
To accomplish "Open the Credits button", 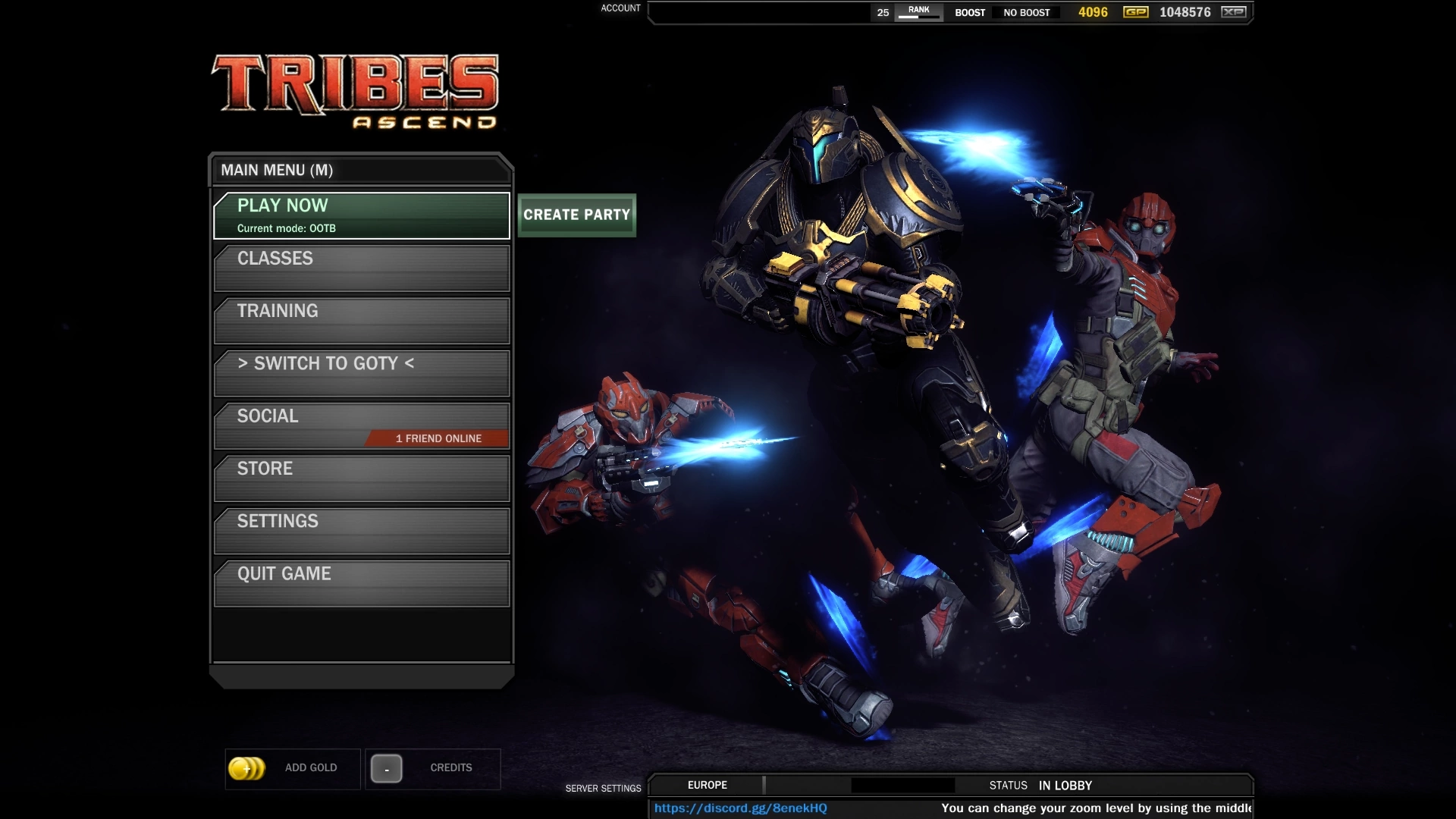I will click(x=433, y=769).
